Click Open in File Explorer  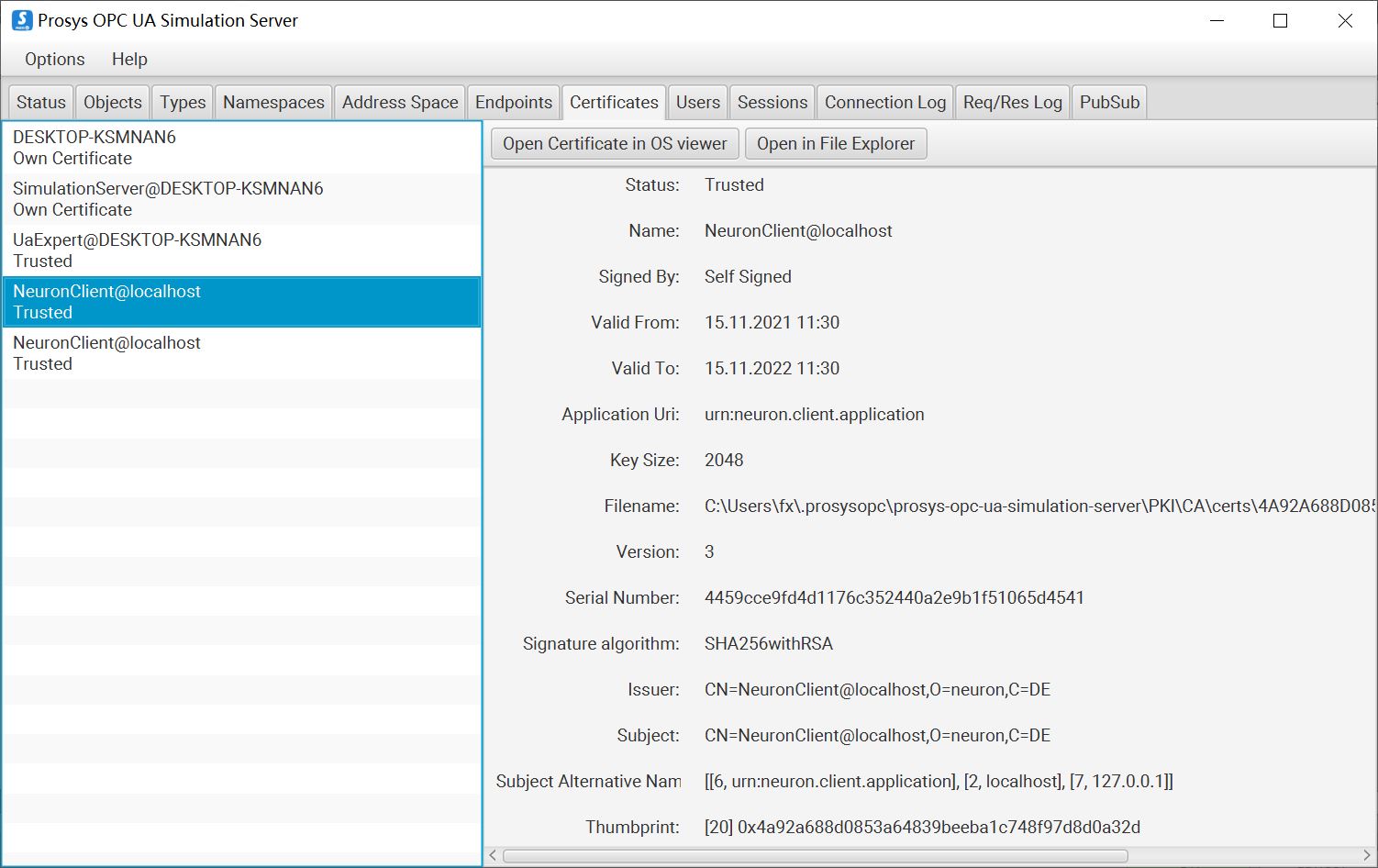[836, 143]
